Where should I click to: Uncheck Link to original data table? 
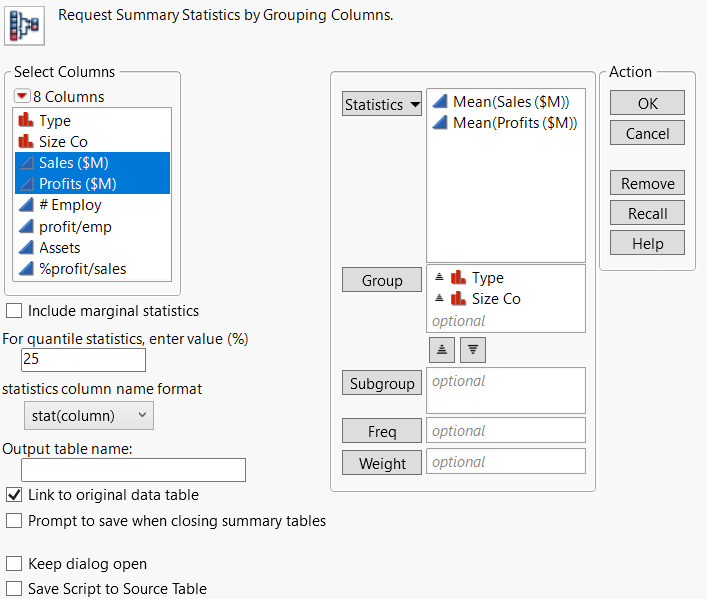pyautogui.click(x=14, y=494)
